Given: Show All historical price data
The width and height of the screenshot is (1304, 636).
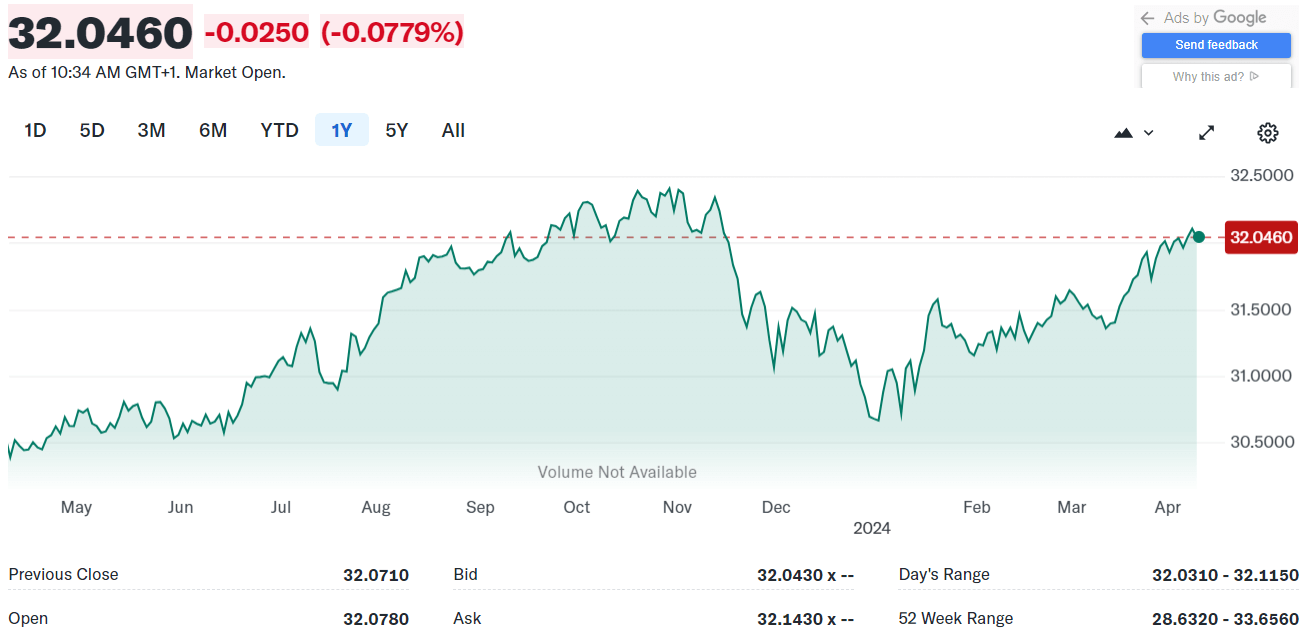Looking at the screenshot, I should [x=453, y=130].
